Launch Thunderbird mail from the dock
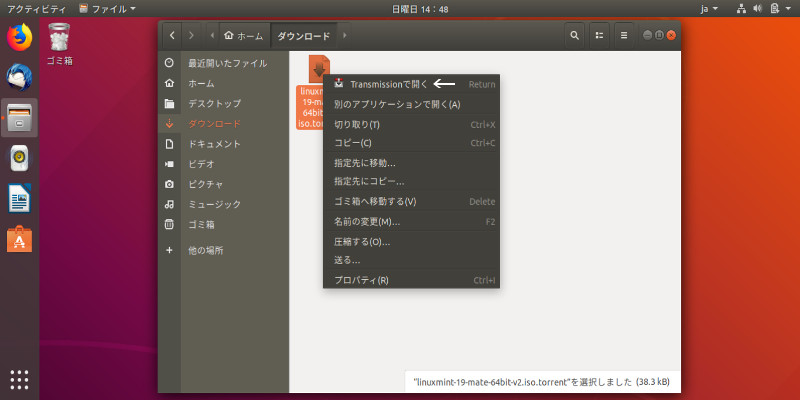The image size is (800, 400). 19,77
